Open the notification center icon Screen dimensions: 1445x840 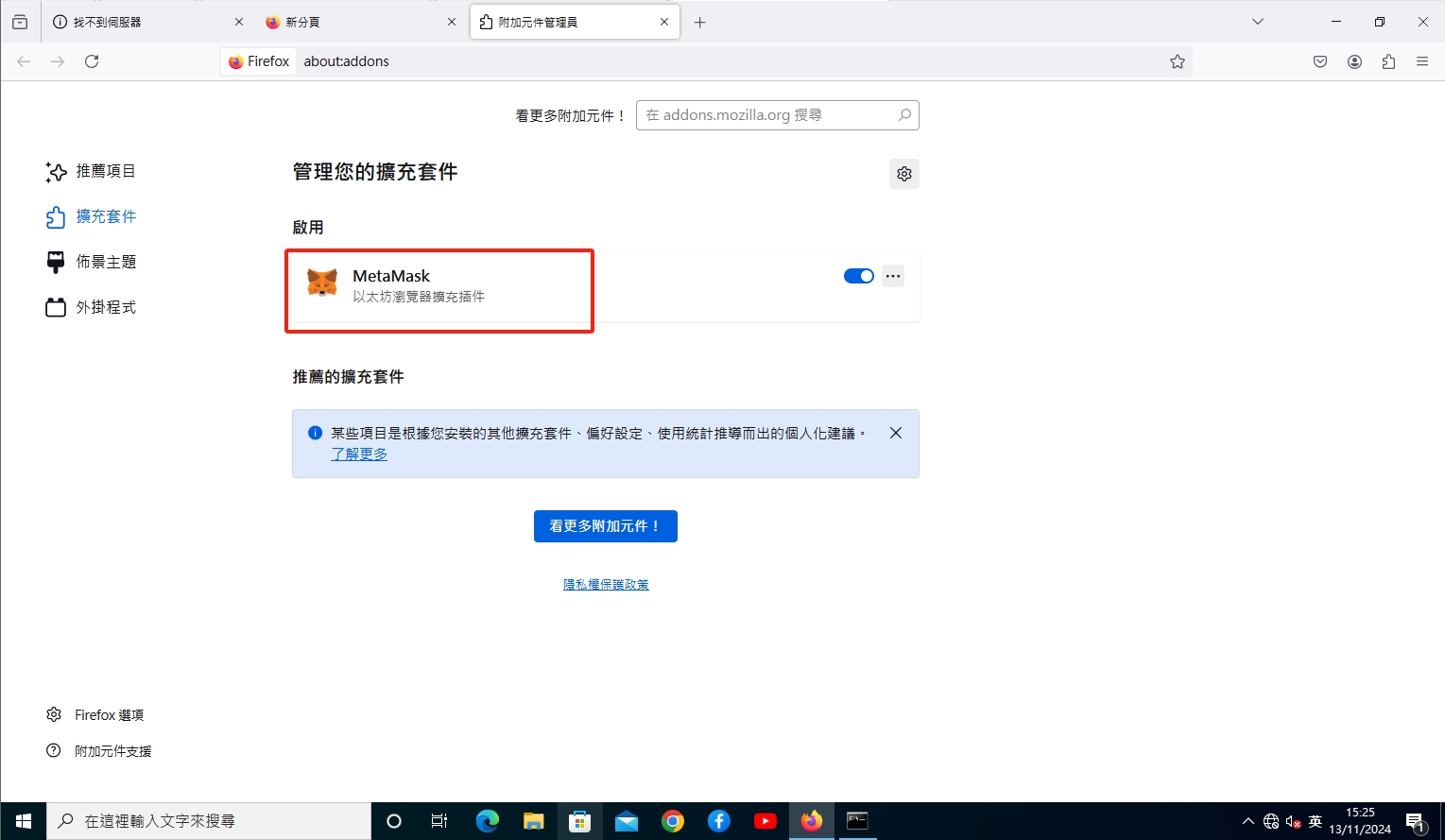1416,821
